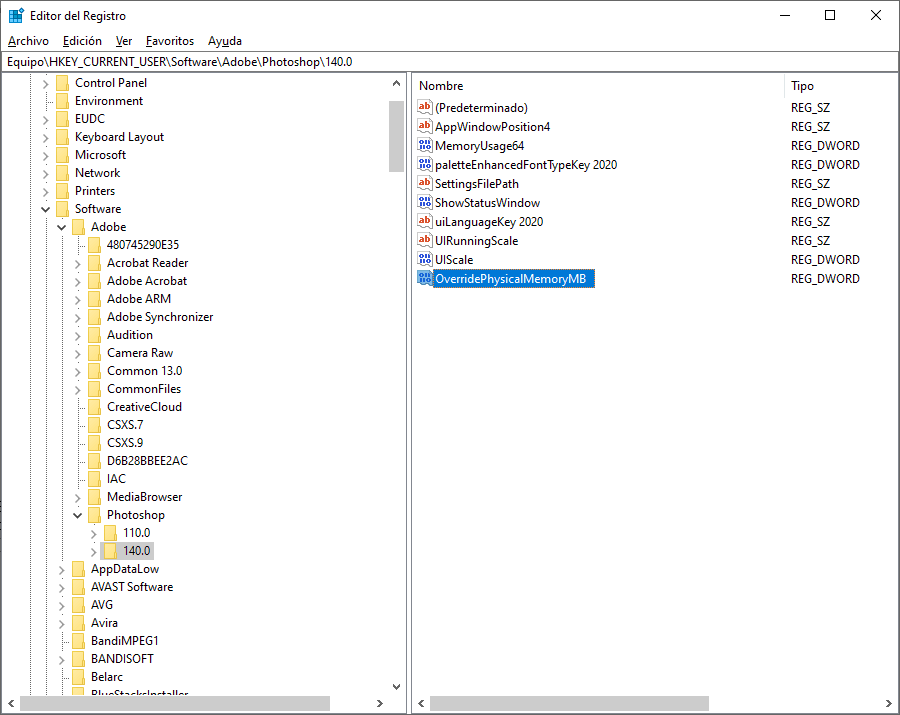Image resolution: width=900 pixels, height=715 pixels.
Task: Select the AVG key
Action: click(x=102, y=605)
